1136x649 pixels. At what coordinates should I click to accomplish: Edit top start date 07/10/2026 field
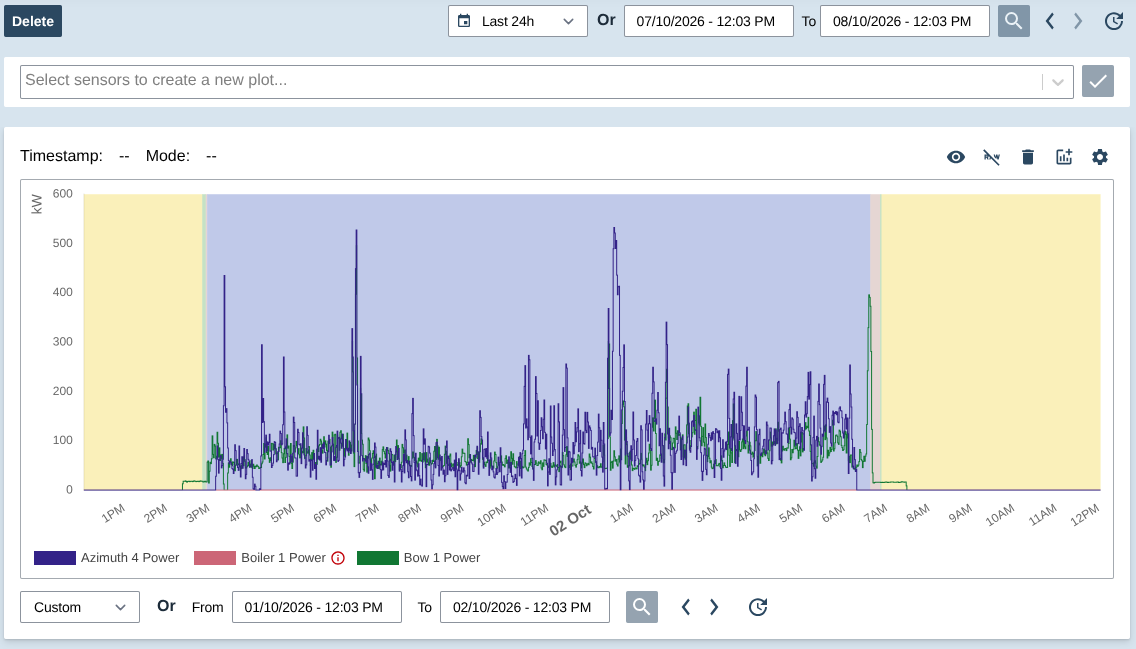(x=709, y=21)
